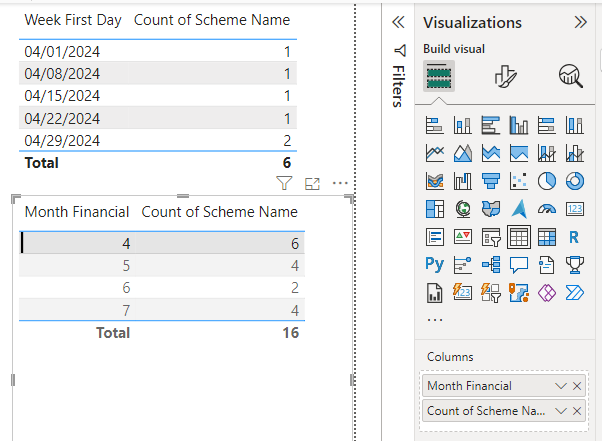Select the multi-row card visual
Viewport: 602px width, 441px height.
[435, 237]
